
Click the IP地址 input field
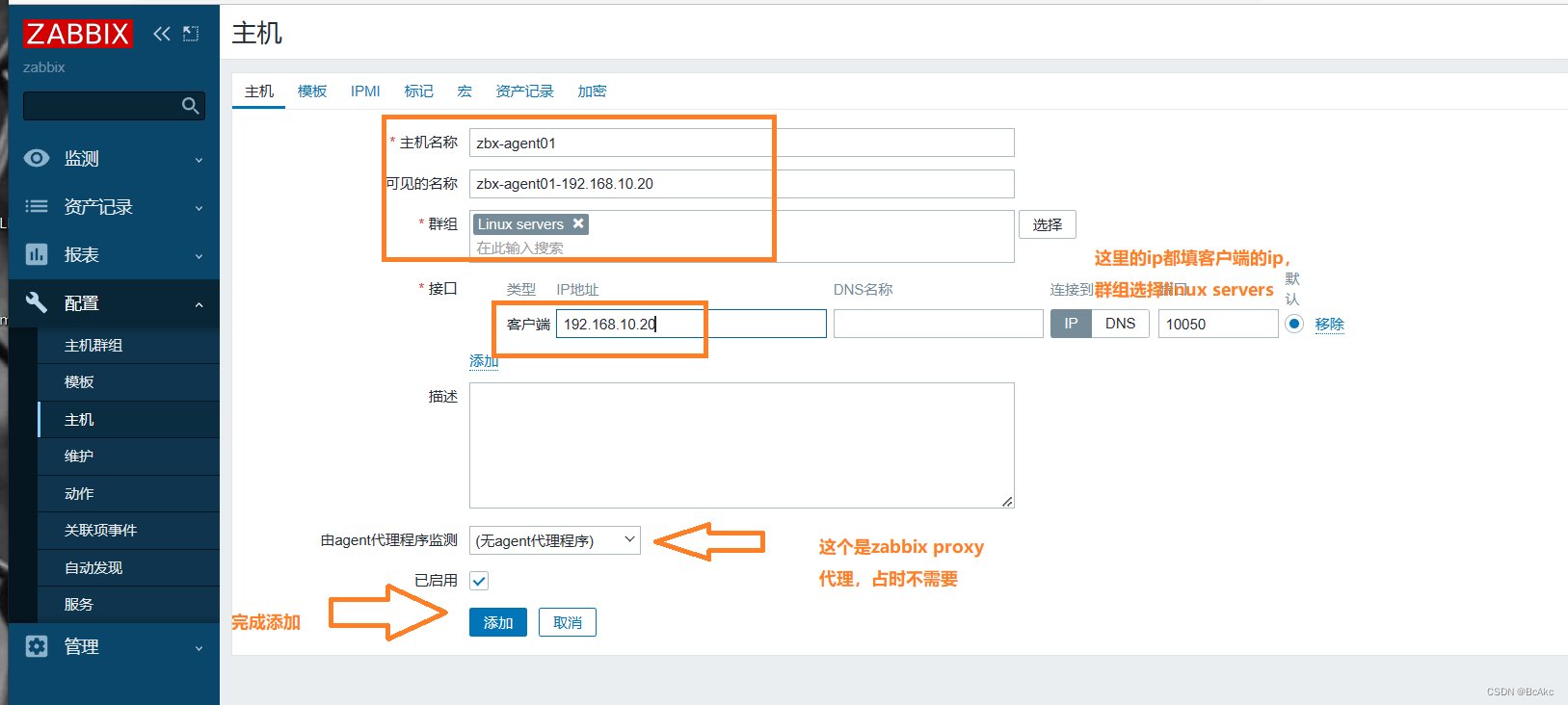pyautogui.click(x=691, y=324)
